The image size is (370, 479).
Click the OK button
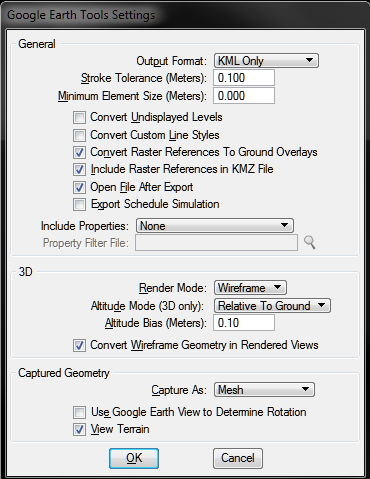tap(134, 458)
